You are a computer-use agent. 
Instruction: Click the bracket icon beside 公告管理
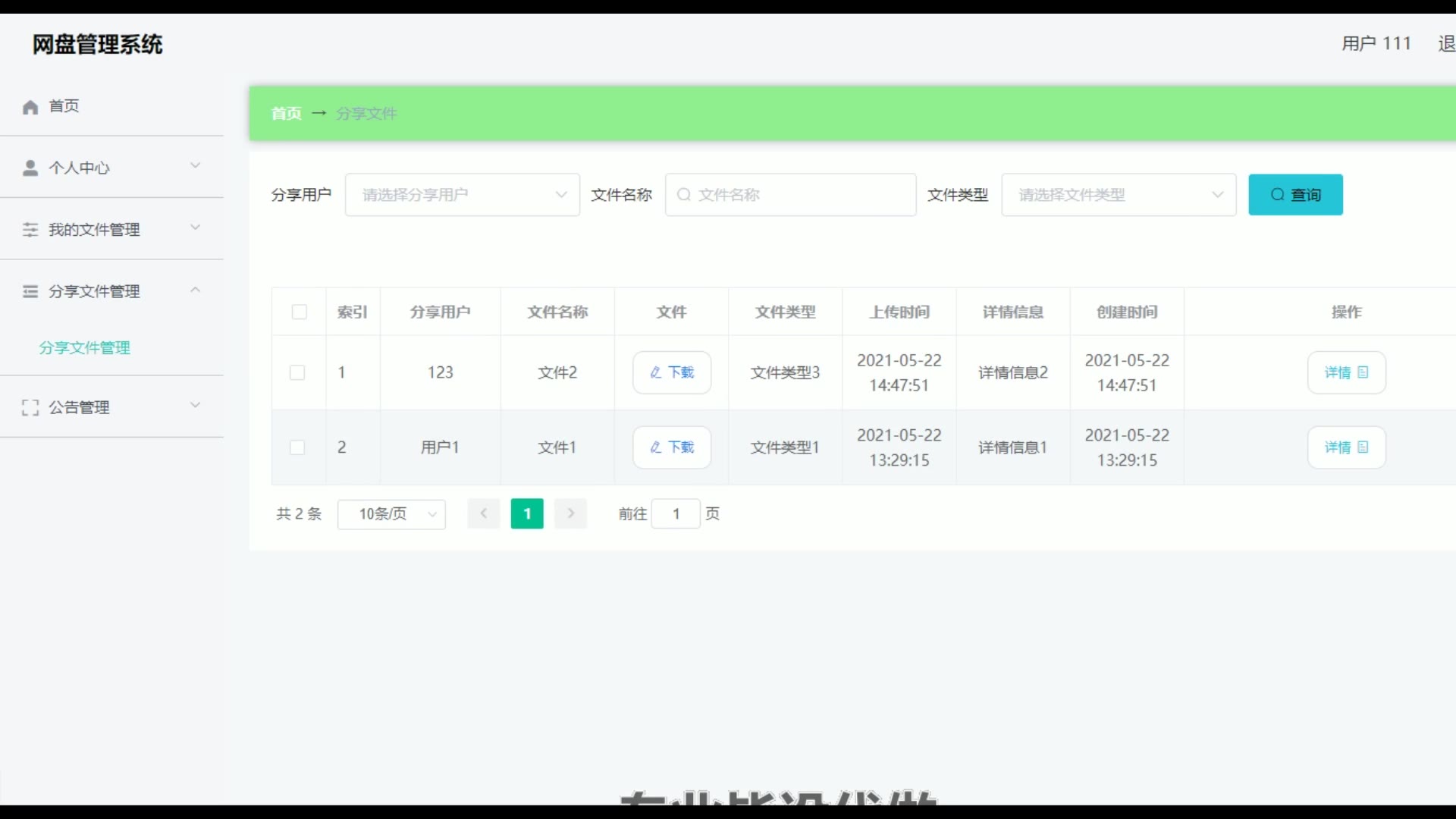(30, 408)
